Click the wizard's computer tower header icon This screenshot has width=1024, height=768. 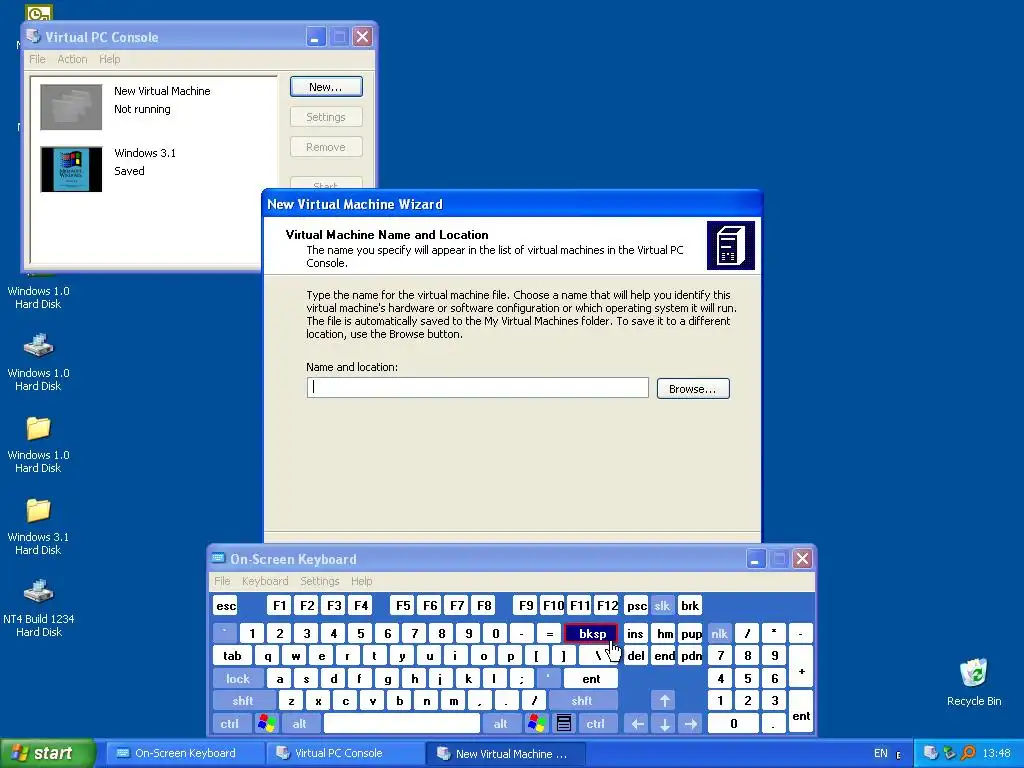click(731, 246)
